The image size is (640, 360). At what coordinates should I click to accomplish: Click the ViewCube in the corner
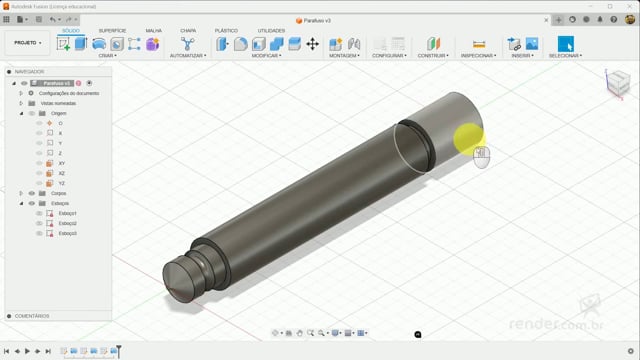pos(618,83)
